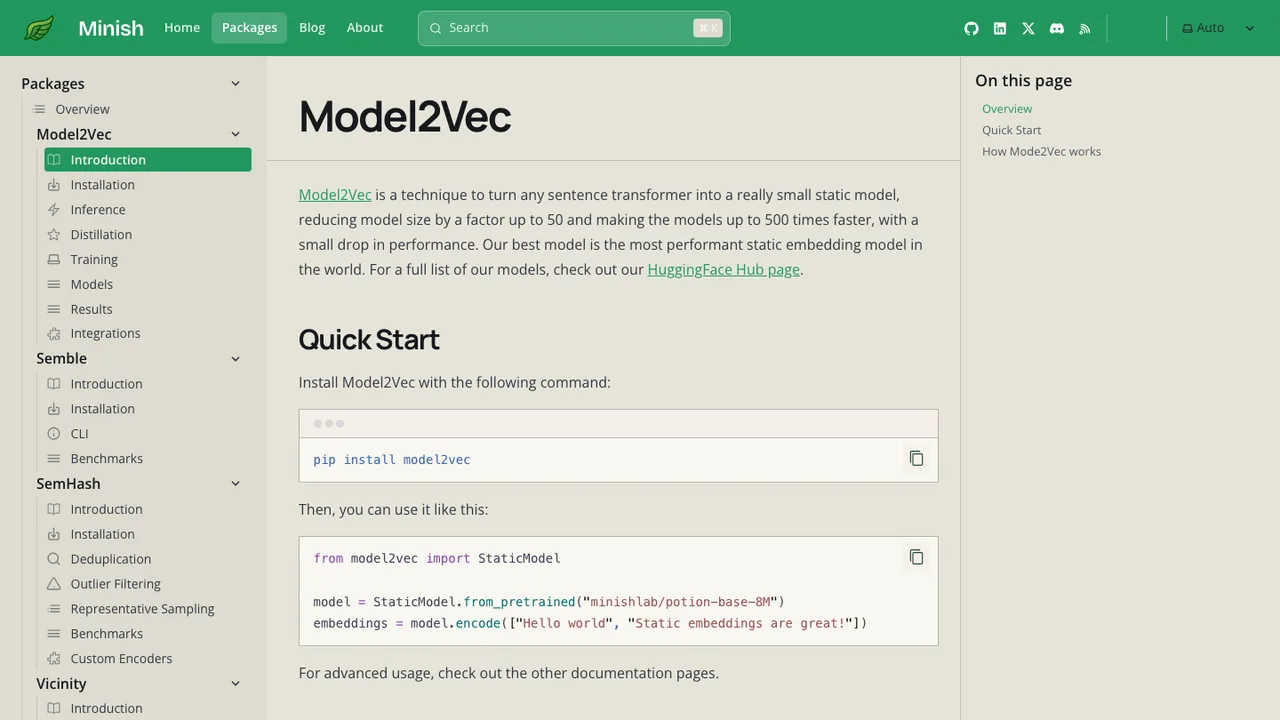Click the Model2Vec page title heading
The width and height of the screenshot is (1280, 720).
404,116
